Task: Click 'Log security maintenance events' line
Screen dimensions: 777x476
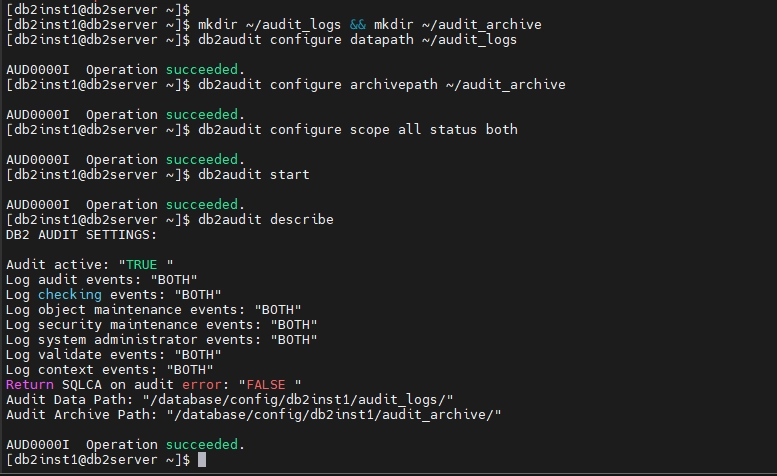Action: (162, 325)
